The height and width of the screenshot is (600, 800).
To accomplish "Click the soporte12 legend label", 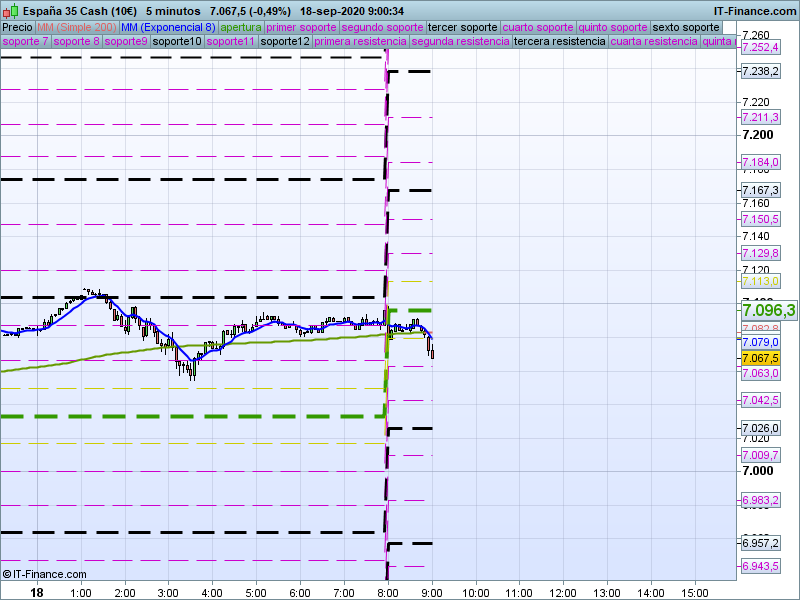I will pyautogui.click(x=284, y=42).
